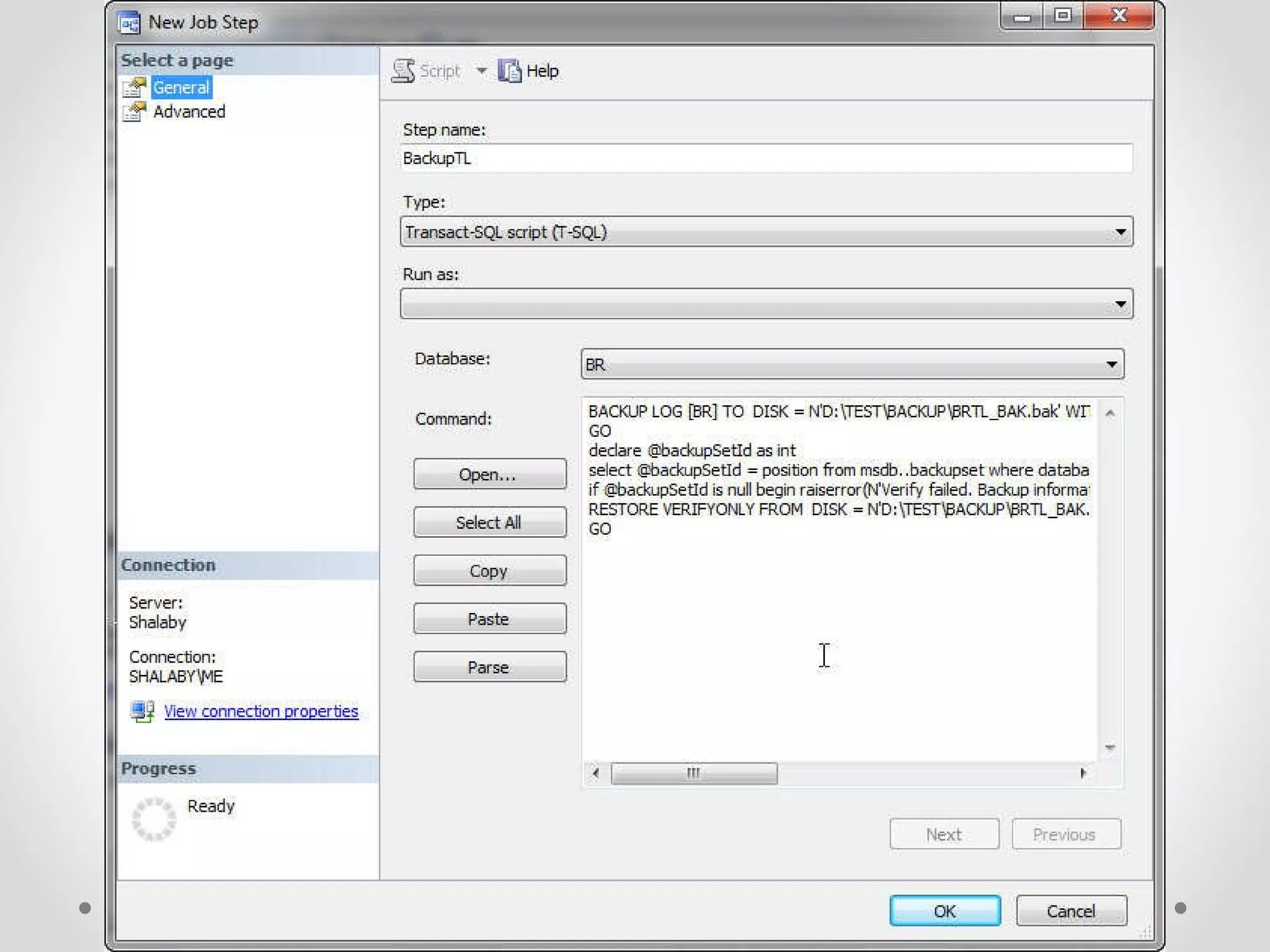The width and height of the screenshot is (1270, 952).
Task: Switch to the Advanced page
Action: (189, 112)
